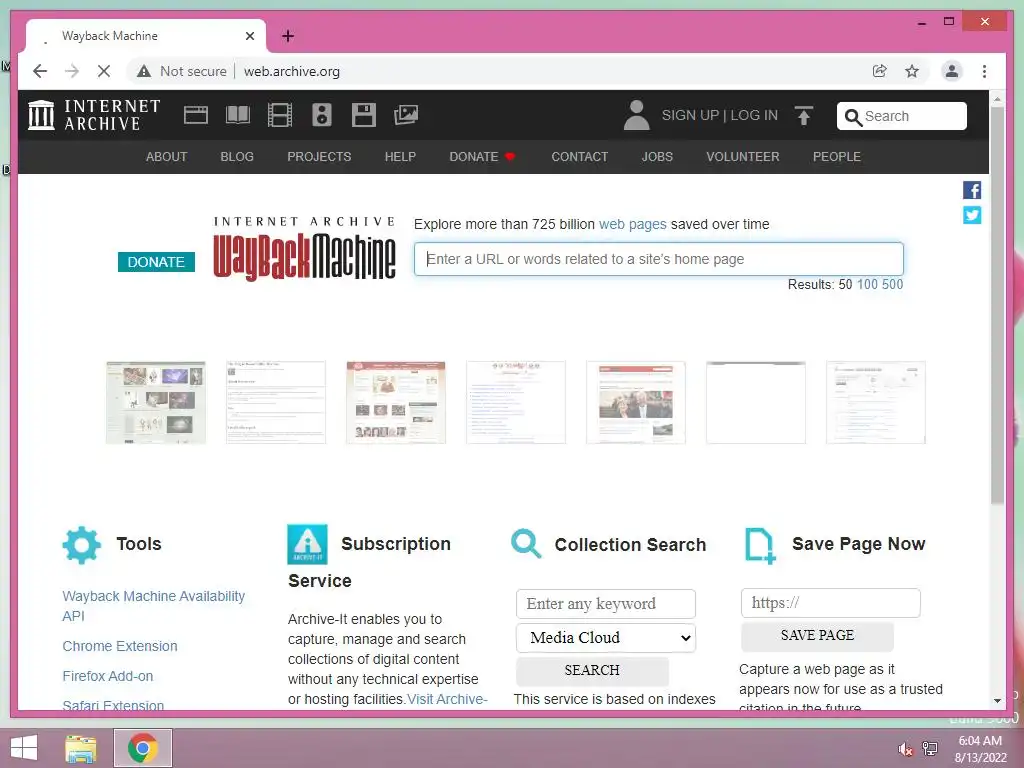
Task: Click the user avatar icon
Action: pyautogui.click(x=636, y=116)
